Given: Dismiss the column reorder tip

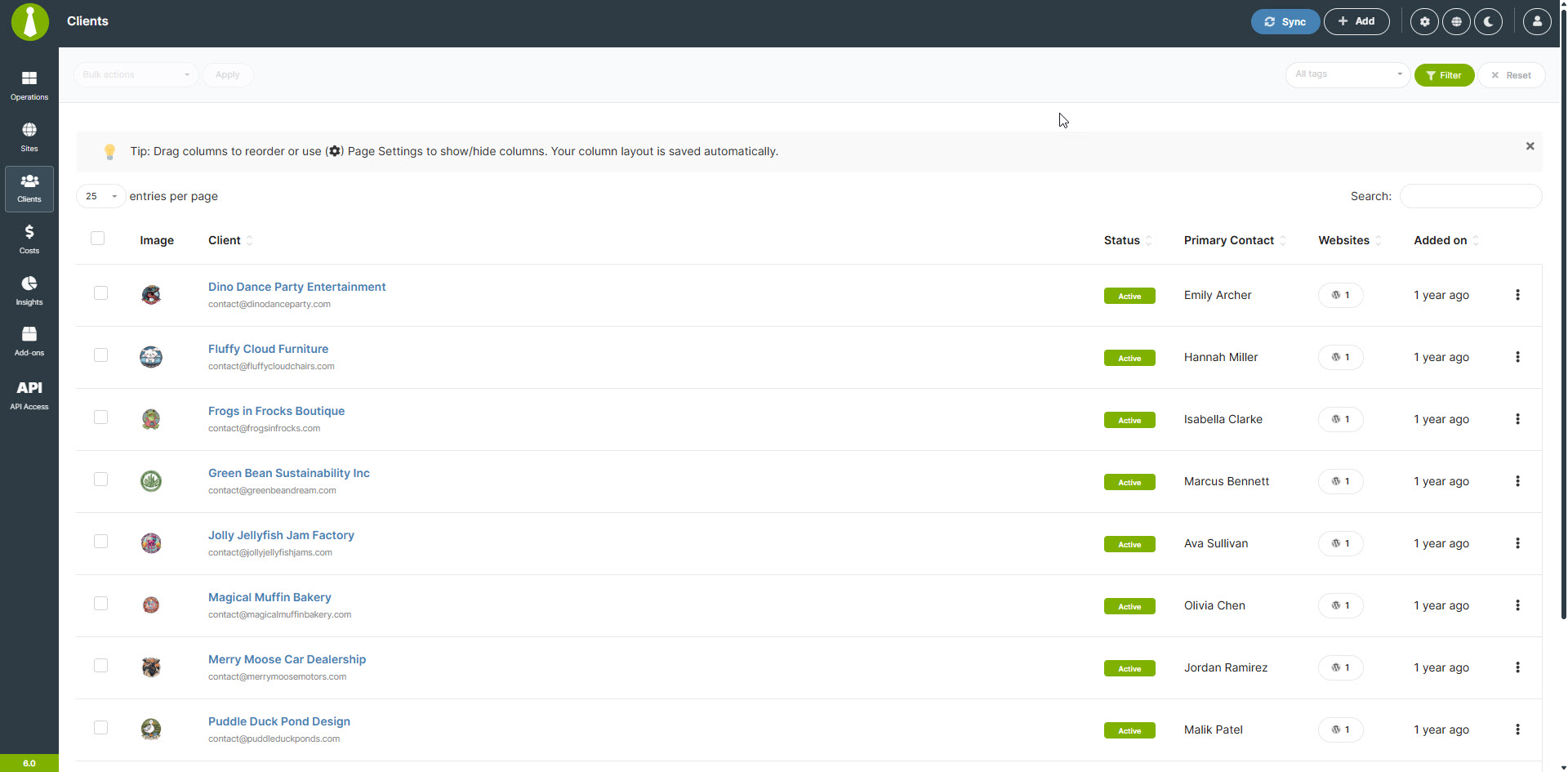Looking at the screenshot, I should pyautogui.click(x=1530, y=146).
